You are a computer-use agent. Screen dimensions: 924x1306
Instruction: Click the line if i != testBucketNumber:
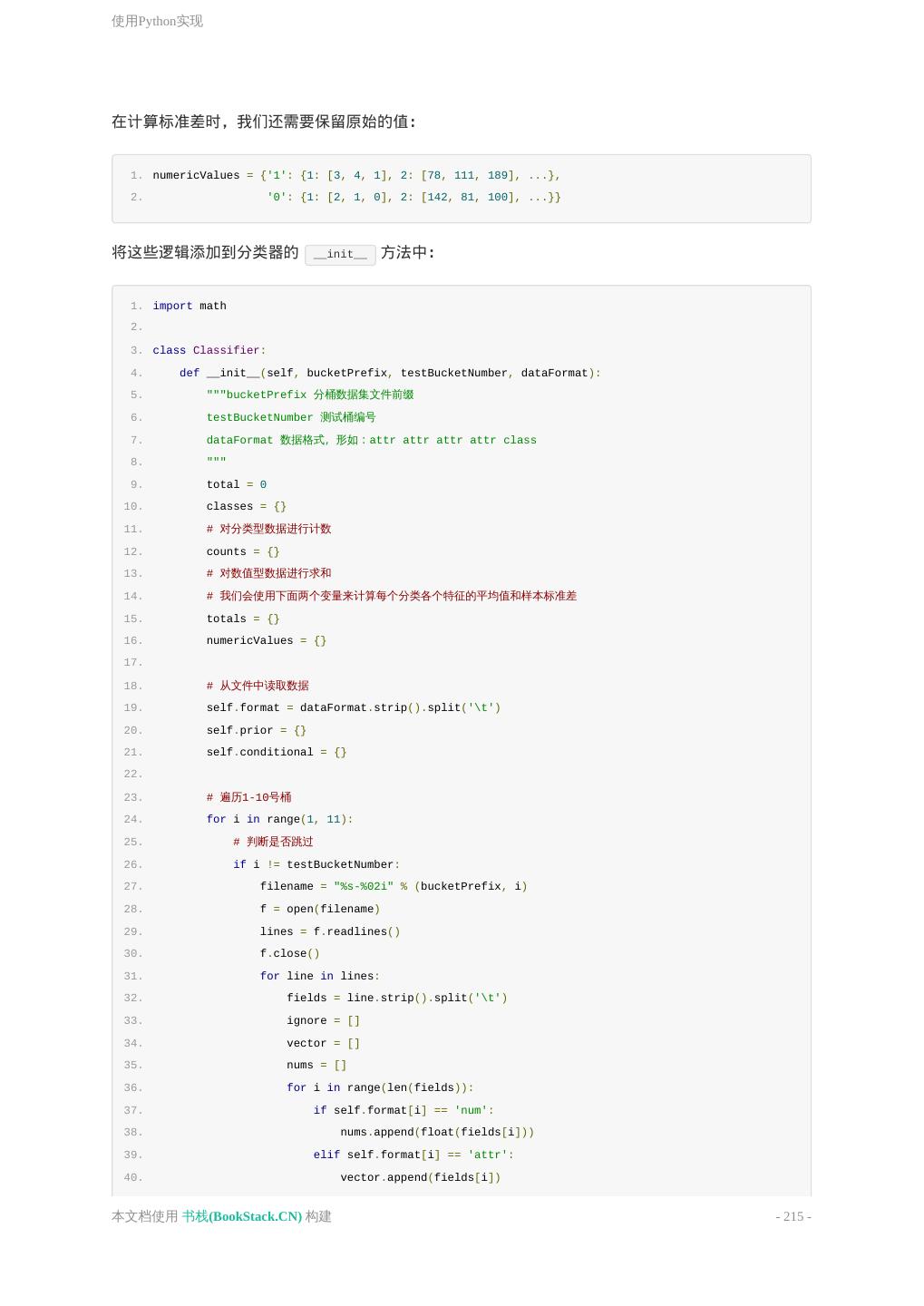[316, 864]
